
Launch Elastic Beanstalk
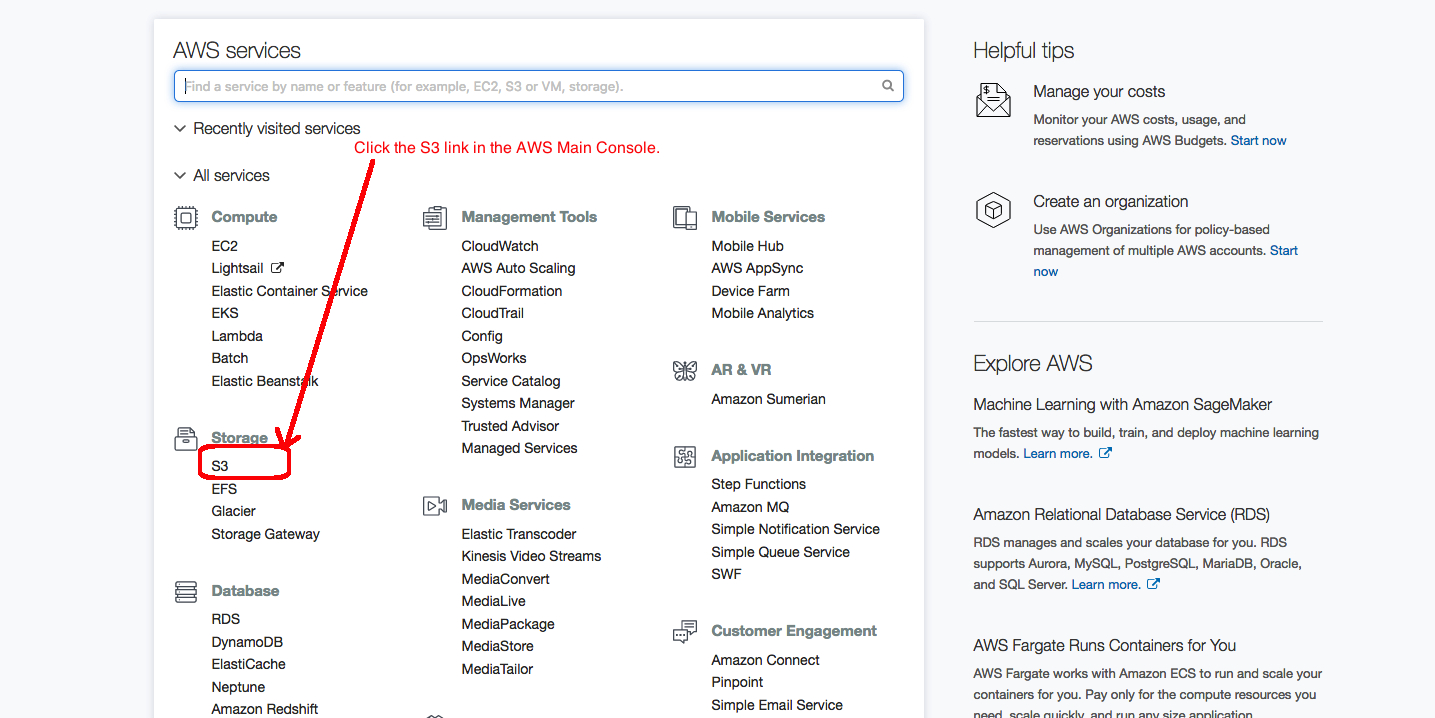tap(265, 381)
